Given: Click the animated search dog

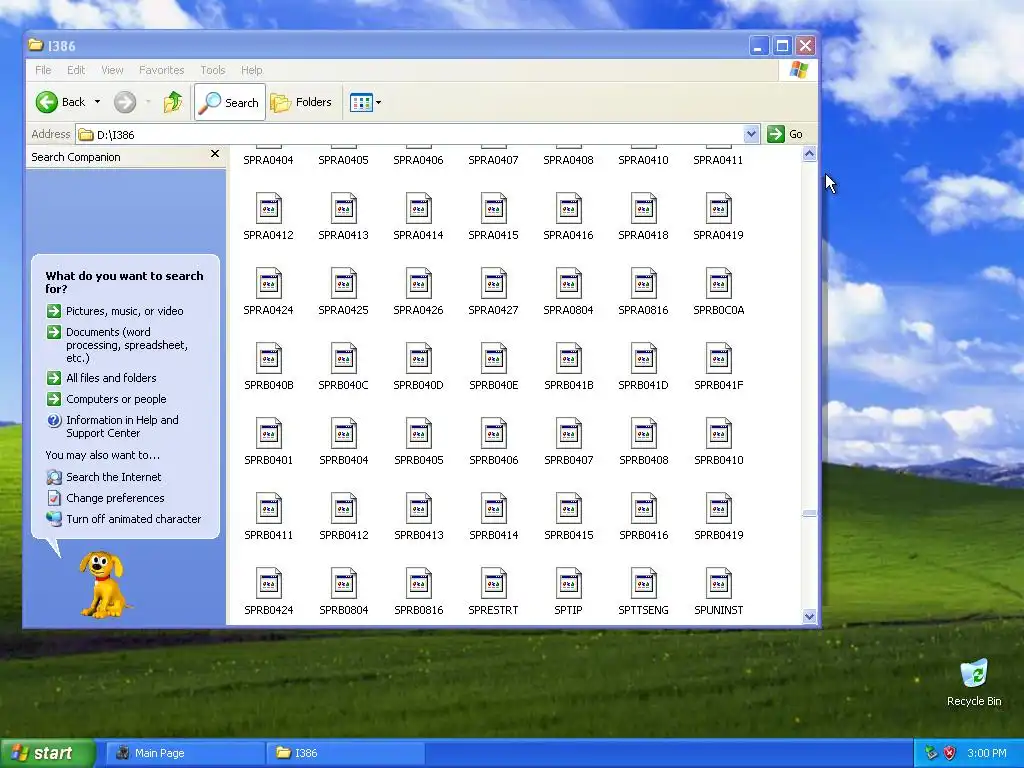Looking at the screenshot, I should (103, 584).
